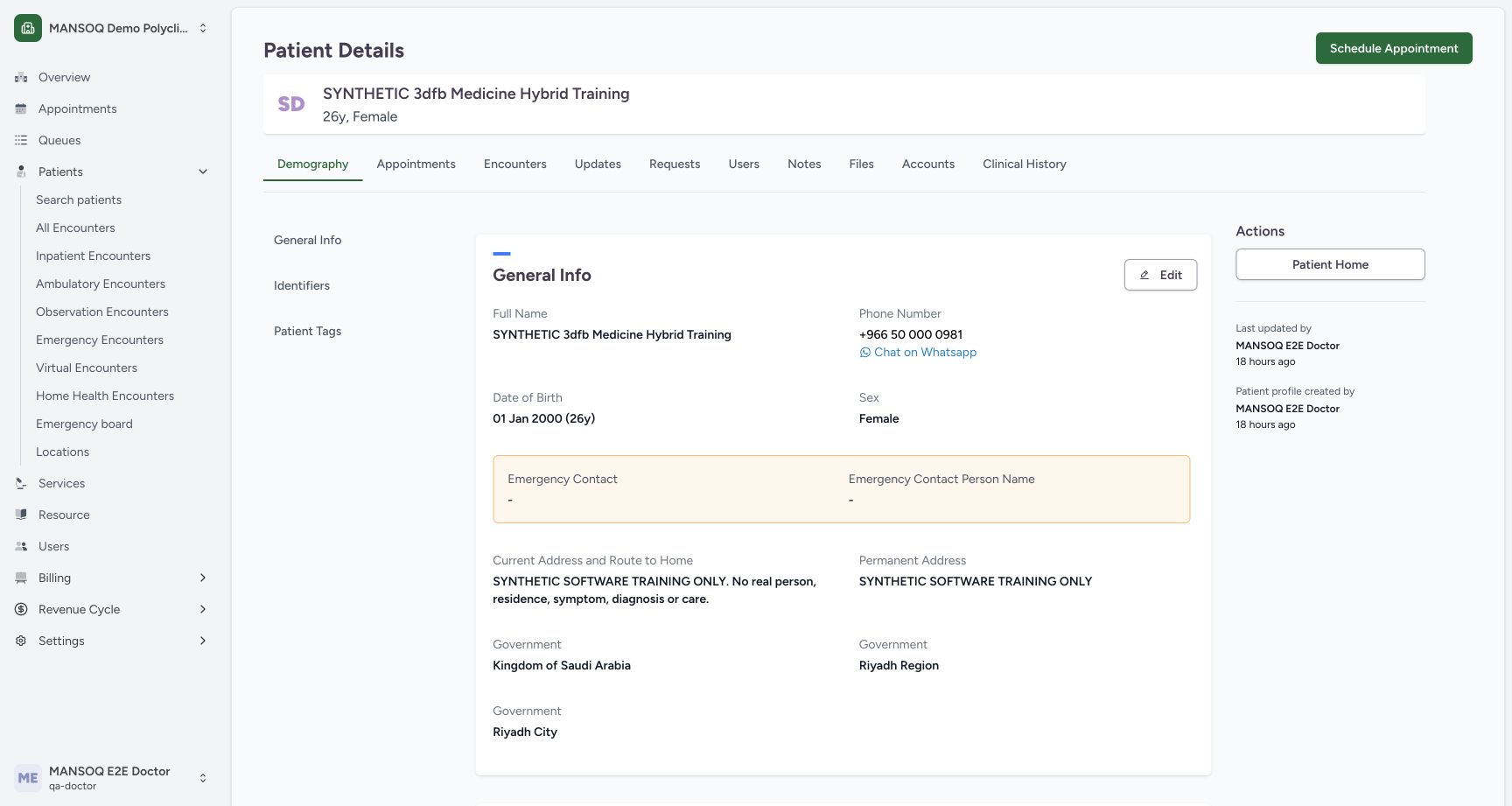Click the pencil icon in Edit button
This screenshot has width=1512, height=806.
1144,275
